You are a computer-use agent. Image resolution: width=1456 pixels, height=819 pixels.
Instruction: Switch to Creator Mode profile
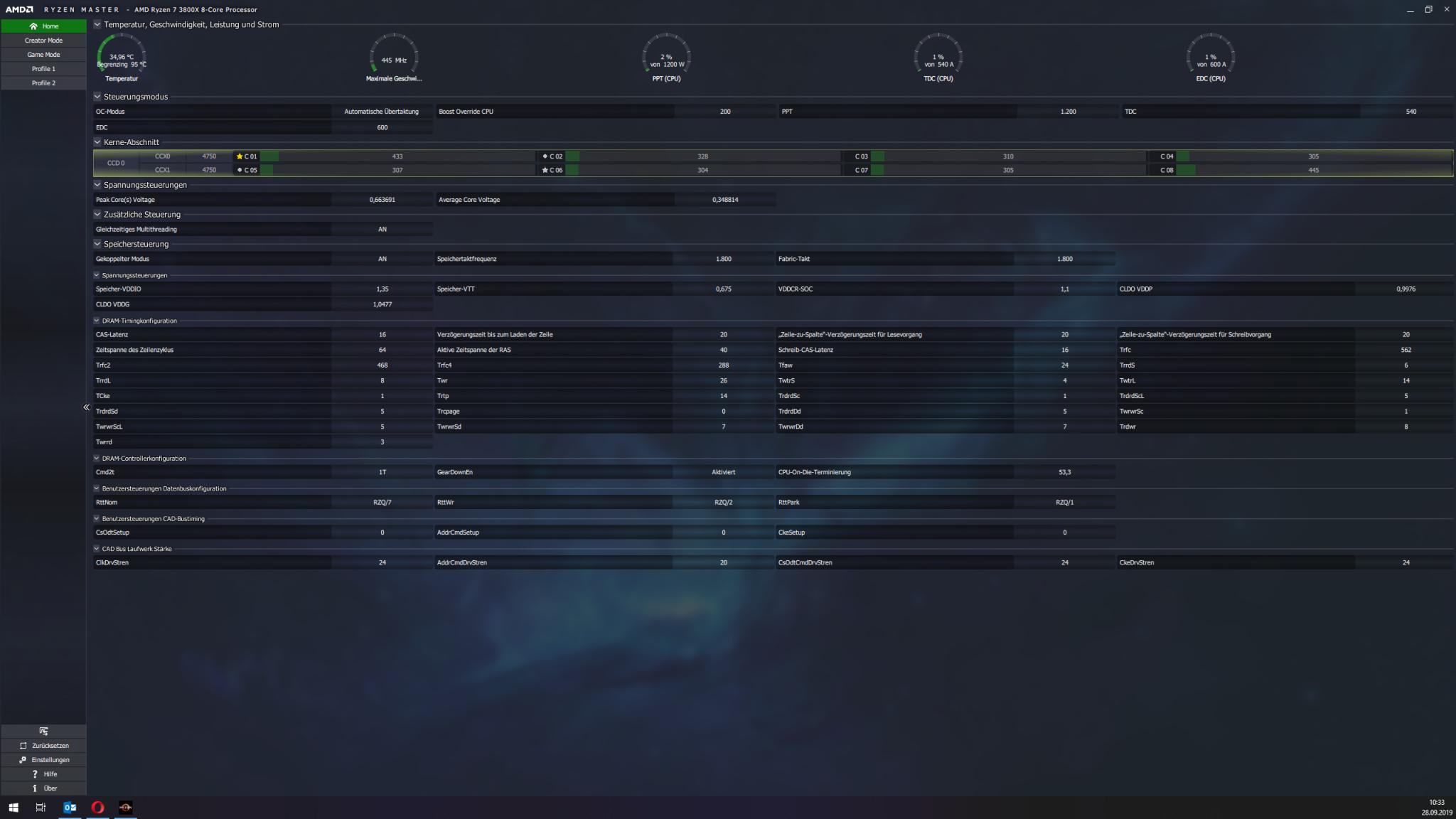[43, 41]
